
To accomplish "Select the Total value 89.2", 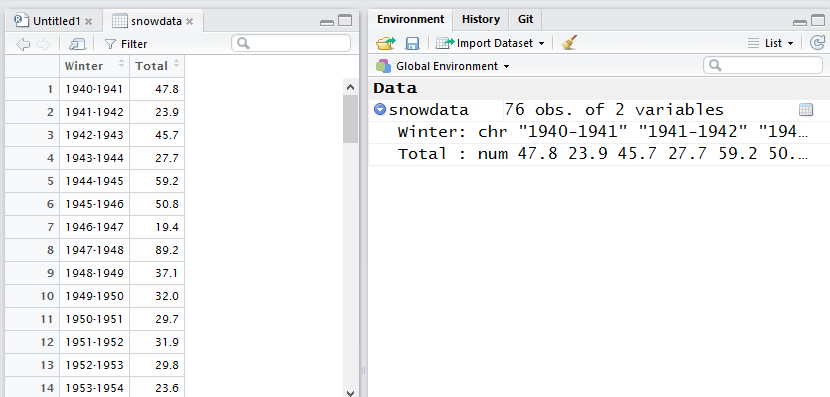I will [x=157, y=250].
